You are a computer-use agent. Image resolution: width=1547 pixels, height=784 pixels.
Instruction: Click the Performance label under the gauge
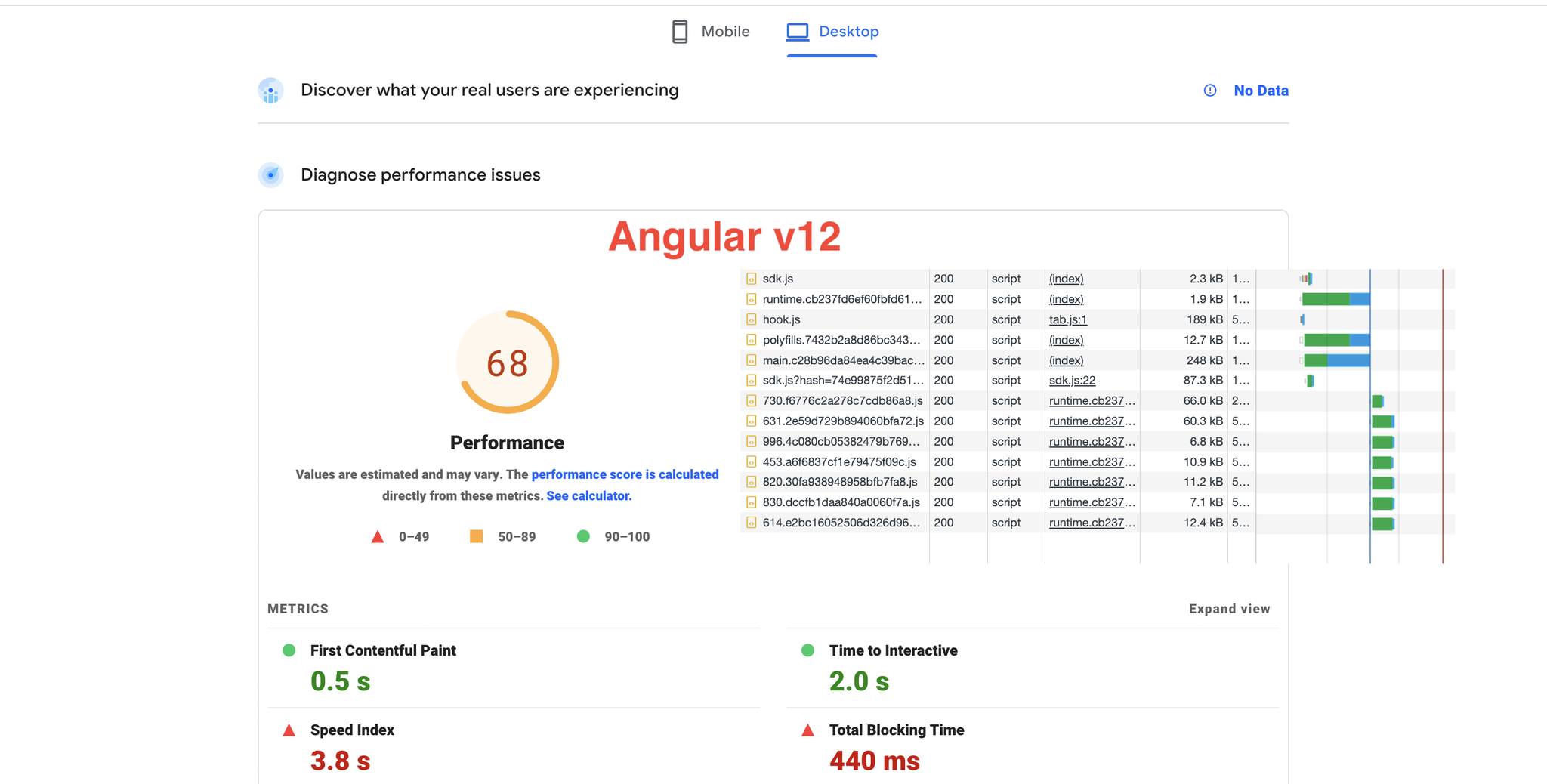pos(507,443)
